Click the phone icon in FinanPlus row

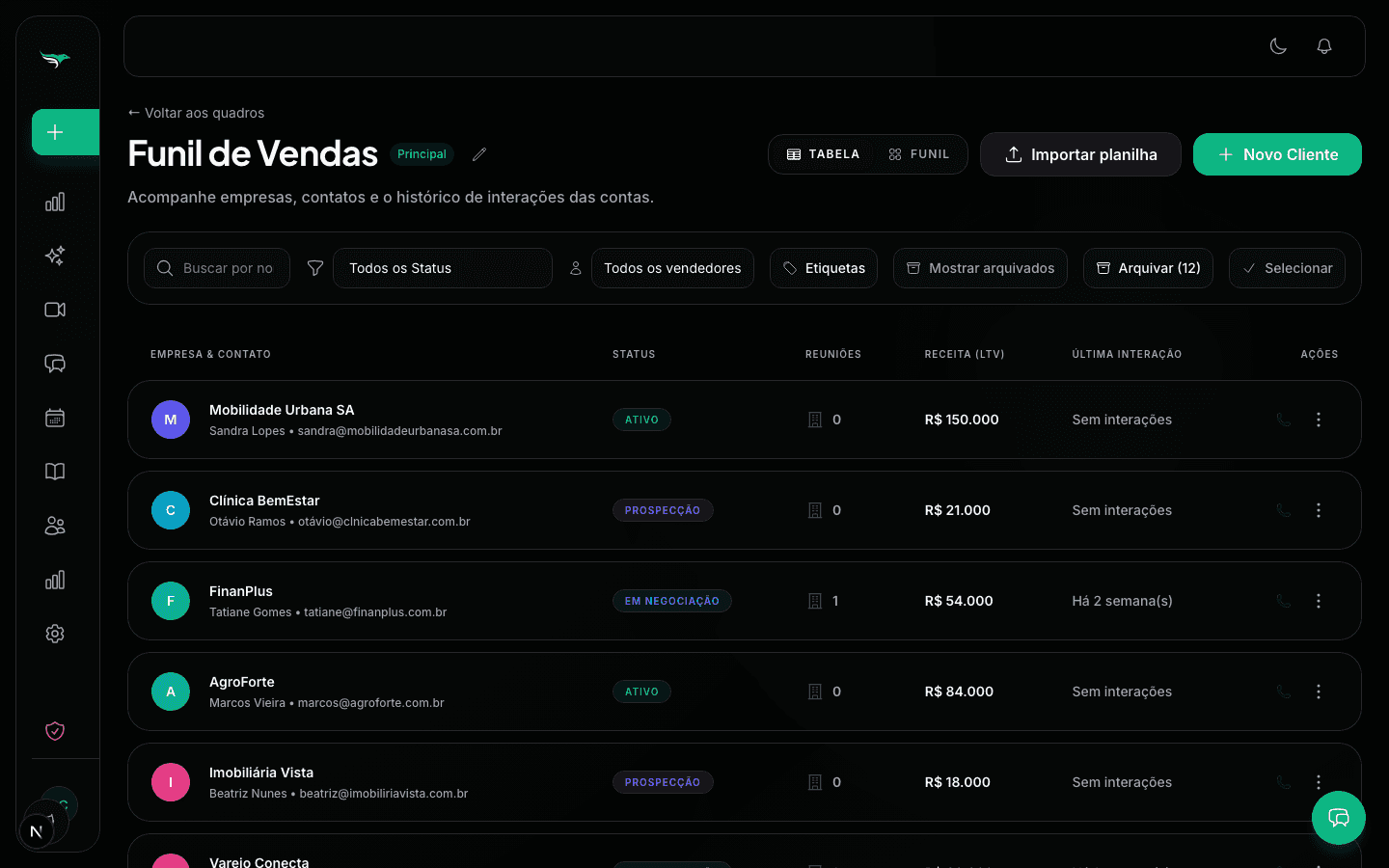1284,601
